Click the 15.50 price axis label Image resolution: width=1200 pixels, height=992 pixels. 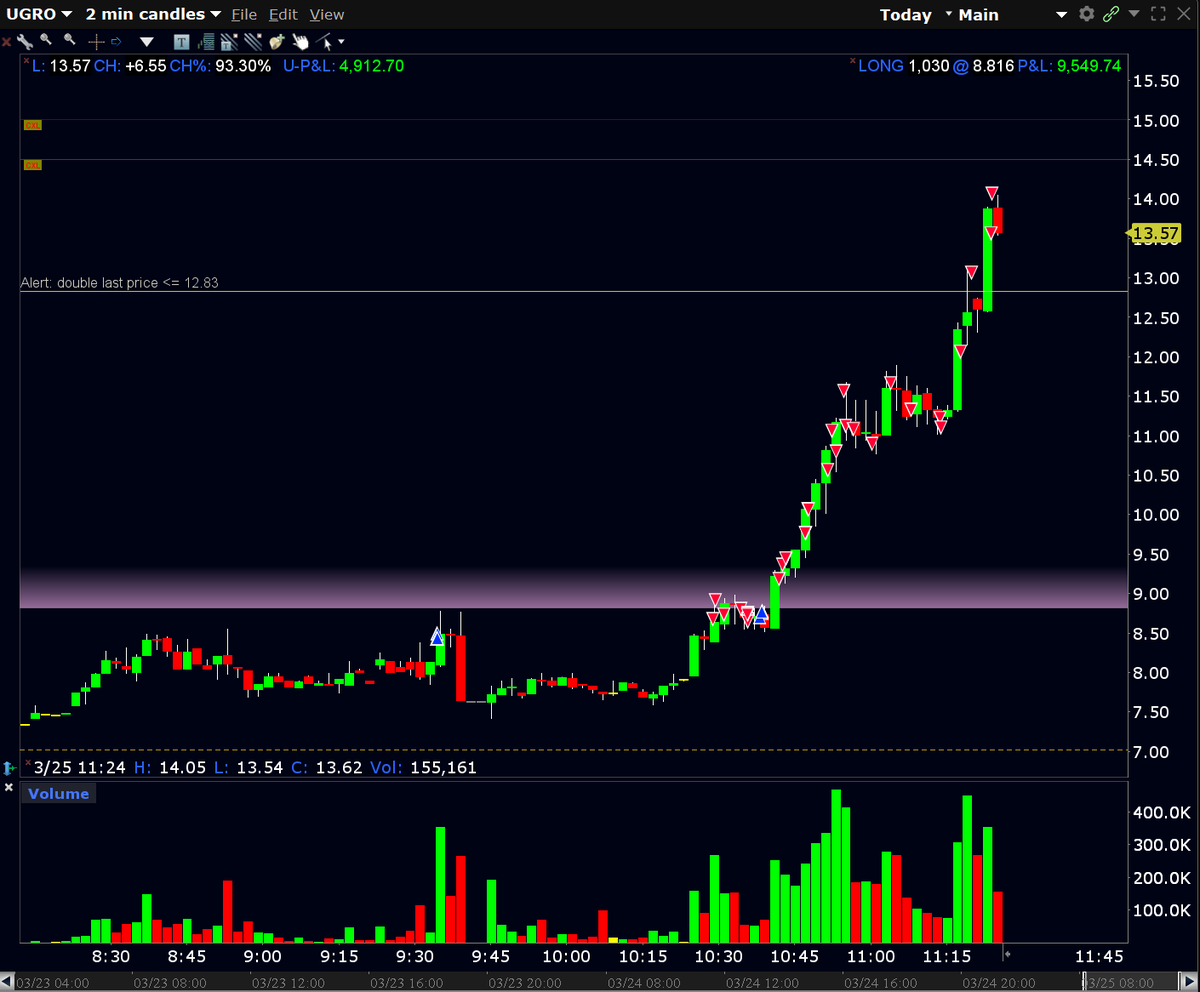click(1156, 80)
